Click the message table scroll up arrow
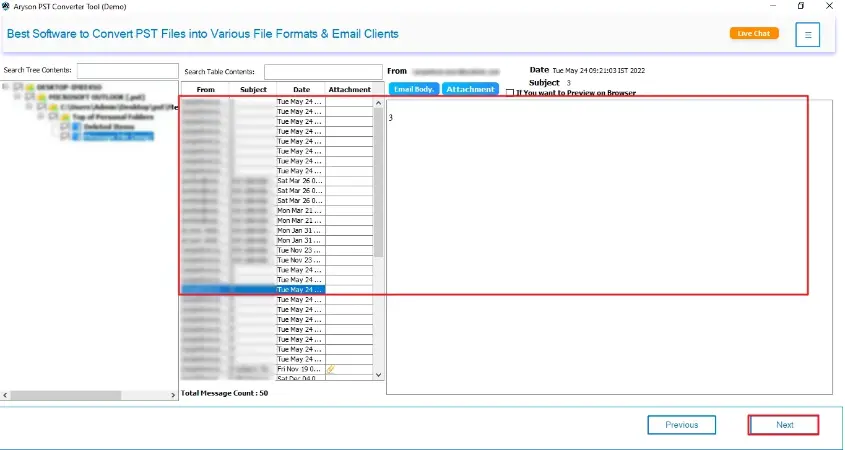The height and width of the screenshot is (450, 845). (378, 103)
